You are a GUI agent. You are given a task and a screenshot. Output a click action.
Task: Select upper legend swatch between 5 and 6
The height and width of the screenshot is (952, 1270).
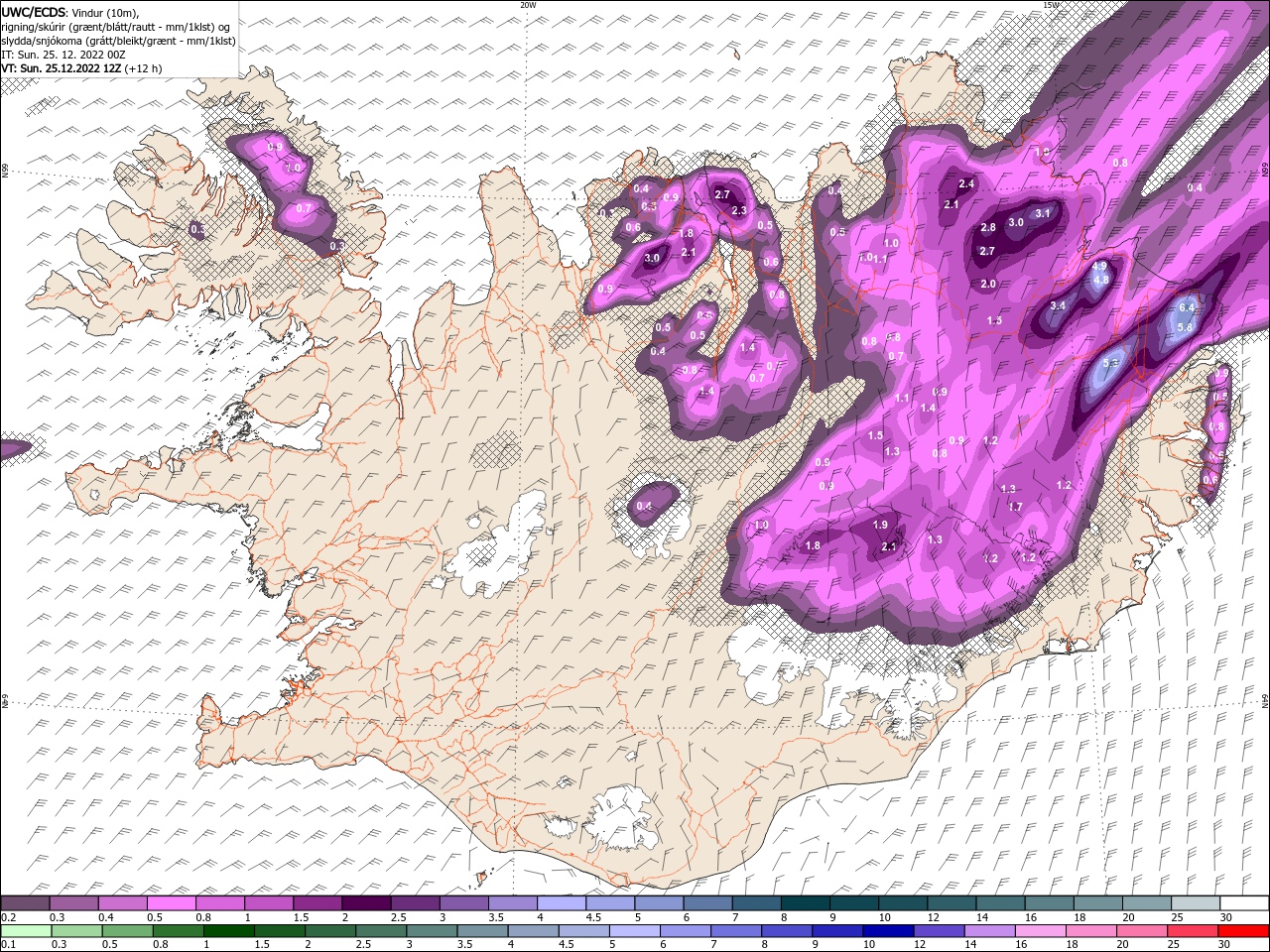coord(659,903)
